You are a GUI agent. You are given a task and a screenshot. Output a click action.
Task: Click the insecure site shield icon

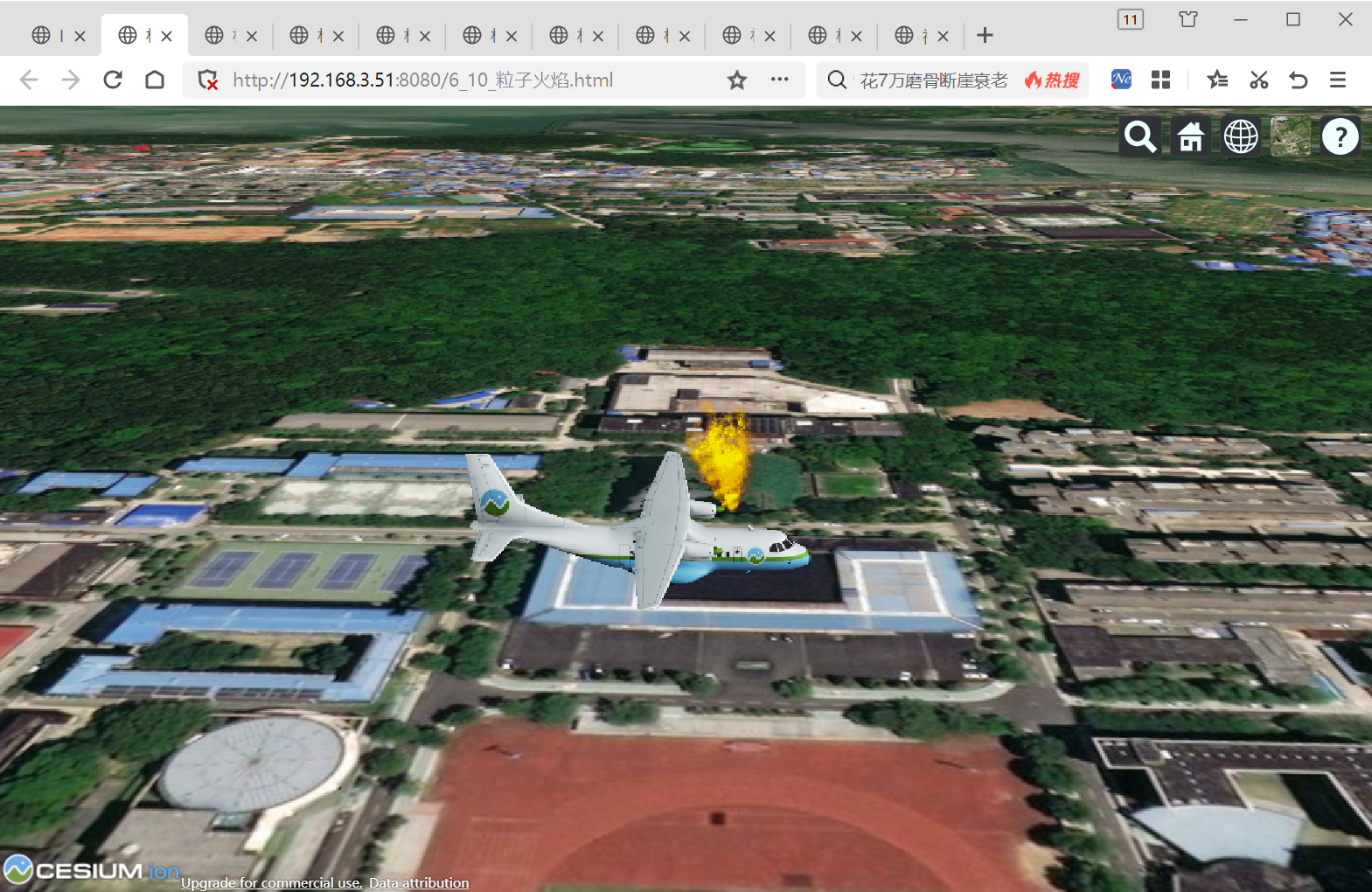(x=208, y=80)
